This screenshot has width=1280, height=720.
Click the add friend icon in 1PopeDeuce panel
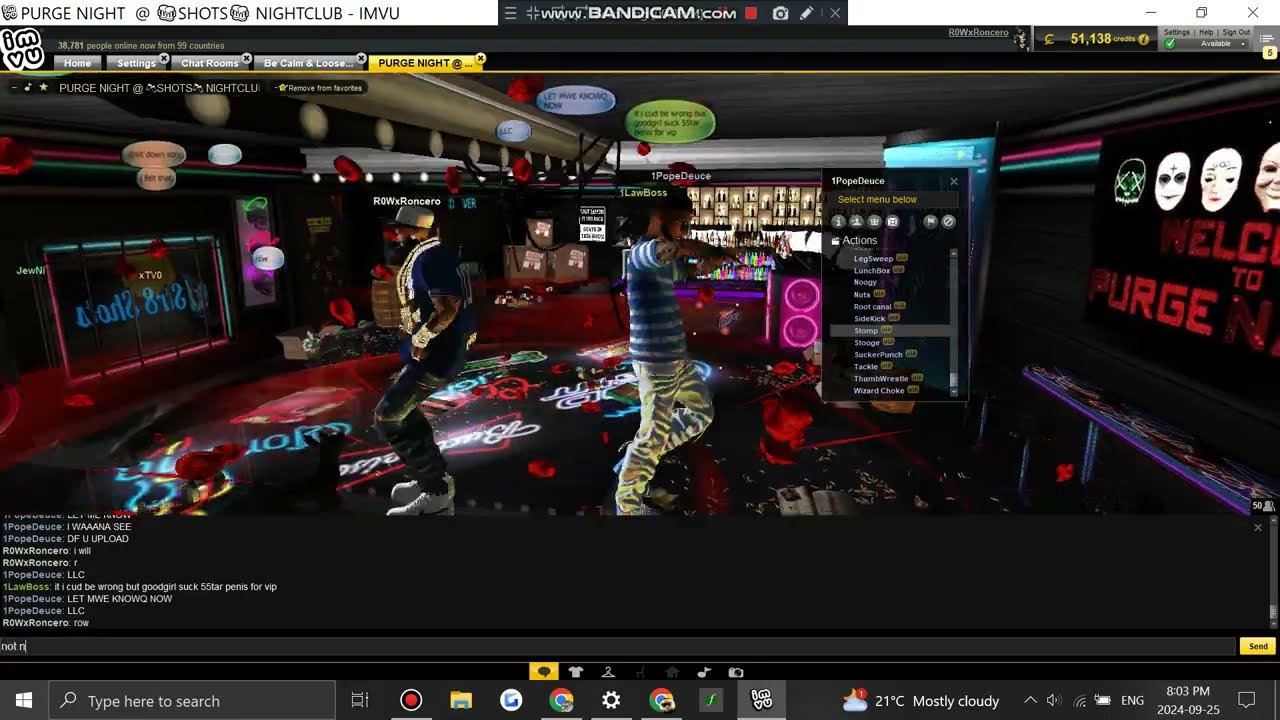[x=856, y=221]
